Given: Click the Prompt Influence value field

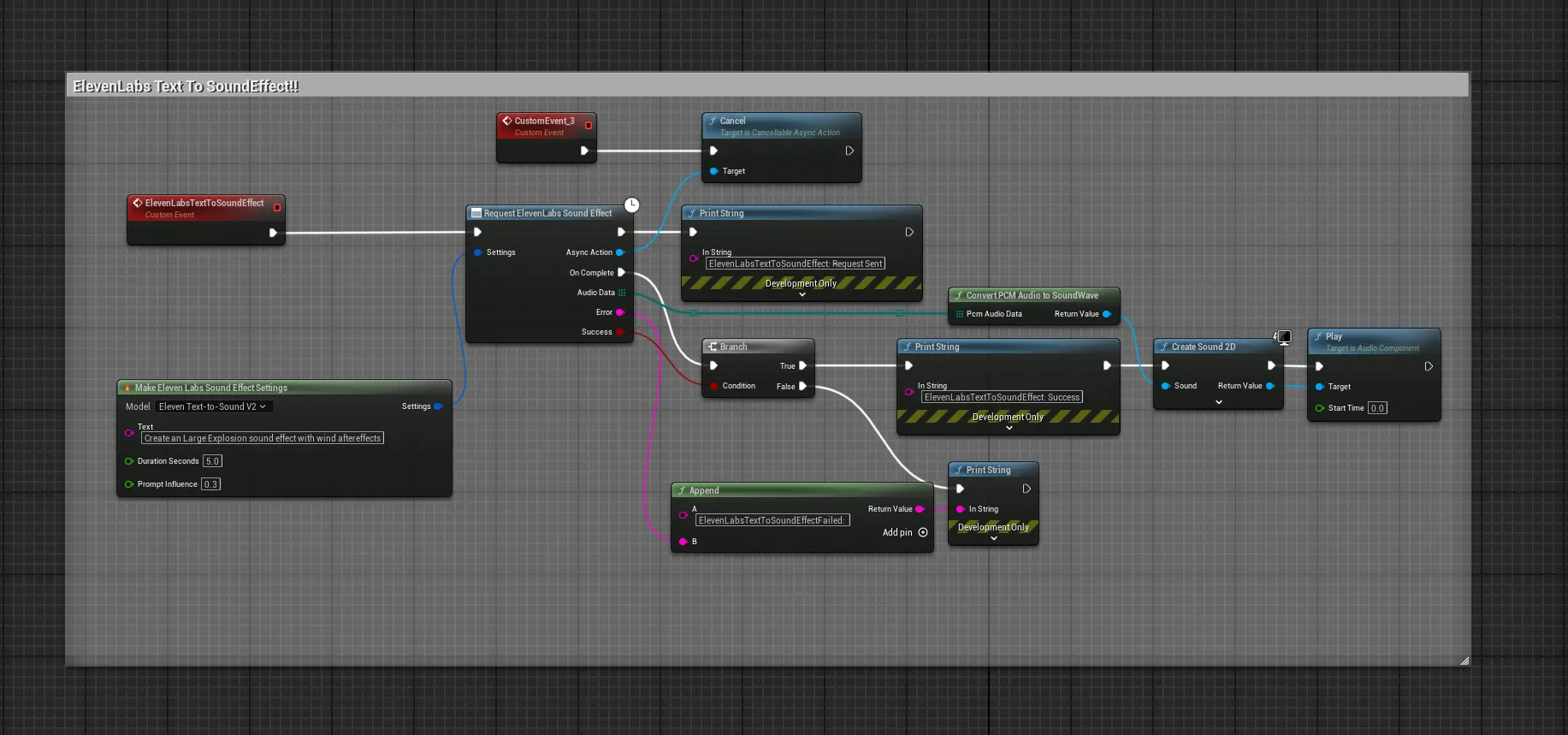Looking at the screenshot, I should pyautogui.click(x=210, y=484).
